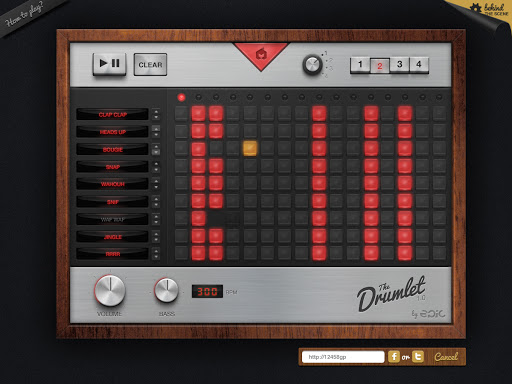This screenshot has height=384, width=512.
Task: Unmute the greyed WAF WAF sound label
Action: [112, 219]
